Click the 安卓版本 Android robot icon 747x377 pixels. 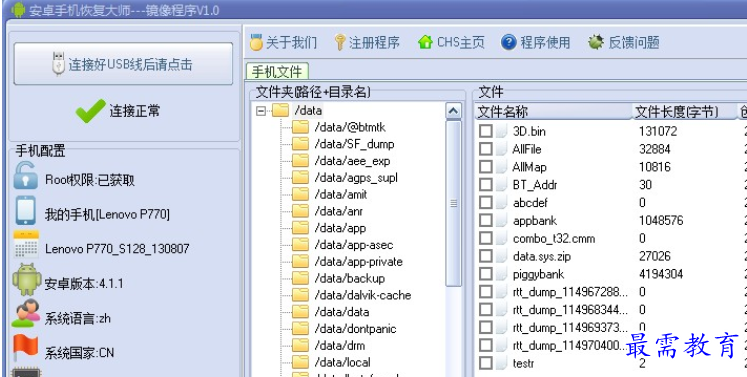click(27, 279)
